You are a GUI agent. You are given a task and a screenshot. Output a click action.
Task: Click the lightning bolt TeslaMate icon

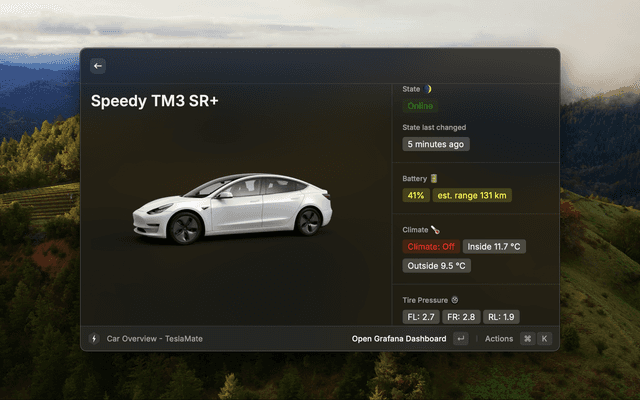[94, 339]
